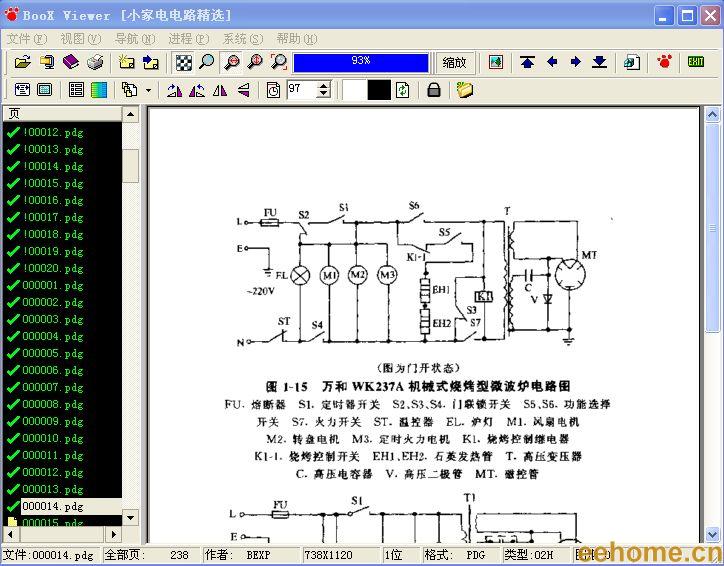The width and height of the screenshot is (724, 566).
Task: Go to previous page with left arrow
Action: 552,62
